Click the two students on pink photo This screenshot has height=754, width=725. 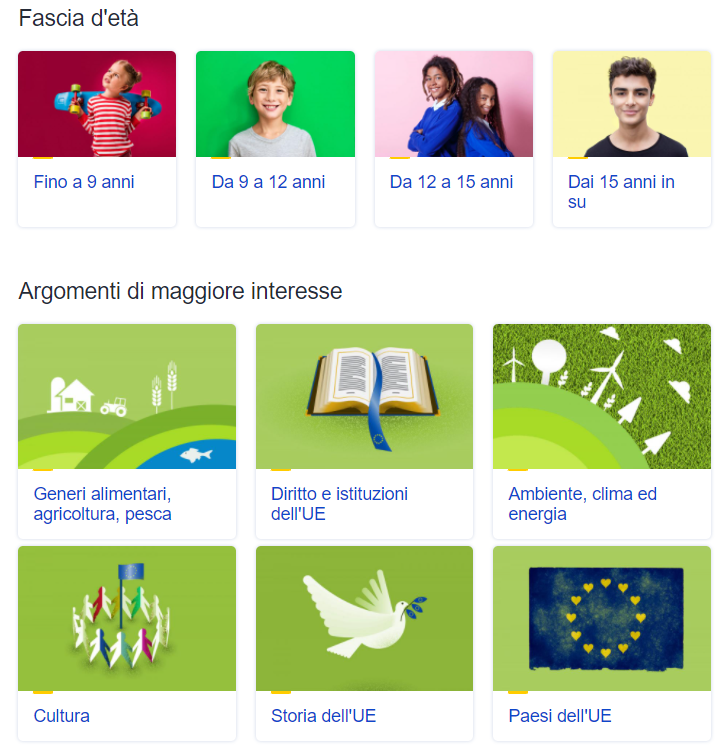click(454, 104)
